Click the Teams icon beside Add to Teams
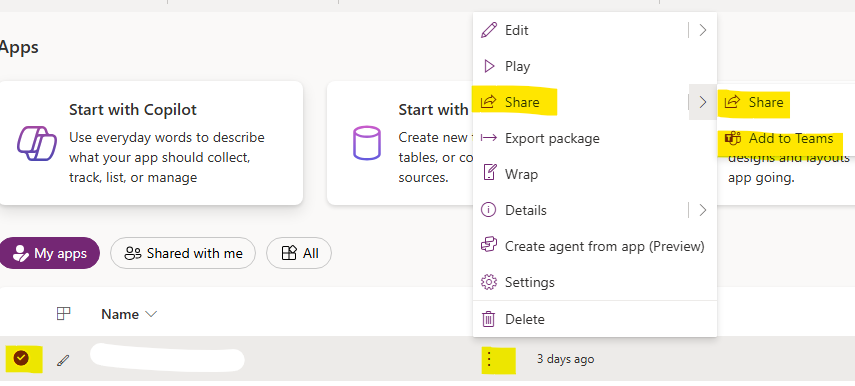Screen dimensions: 855x386 [x=733, y=138]
